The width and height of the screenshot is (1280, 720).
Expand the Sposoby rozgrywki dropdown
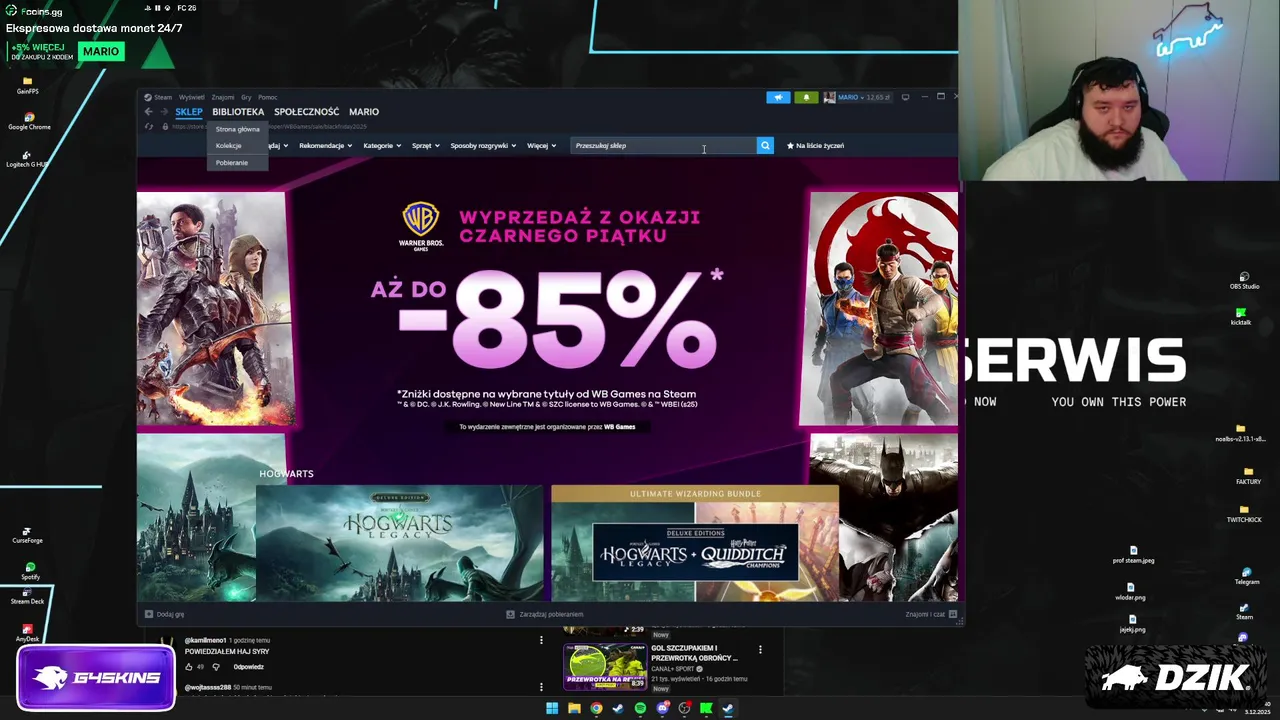[x=483, y=146]
